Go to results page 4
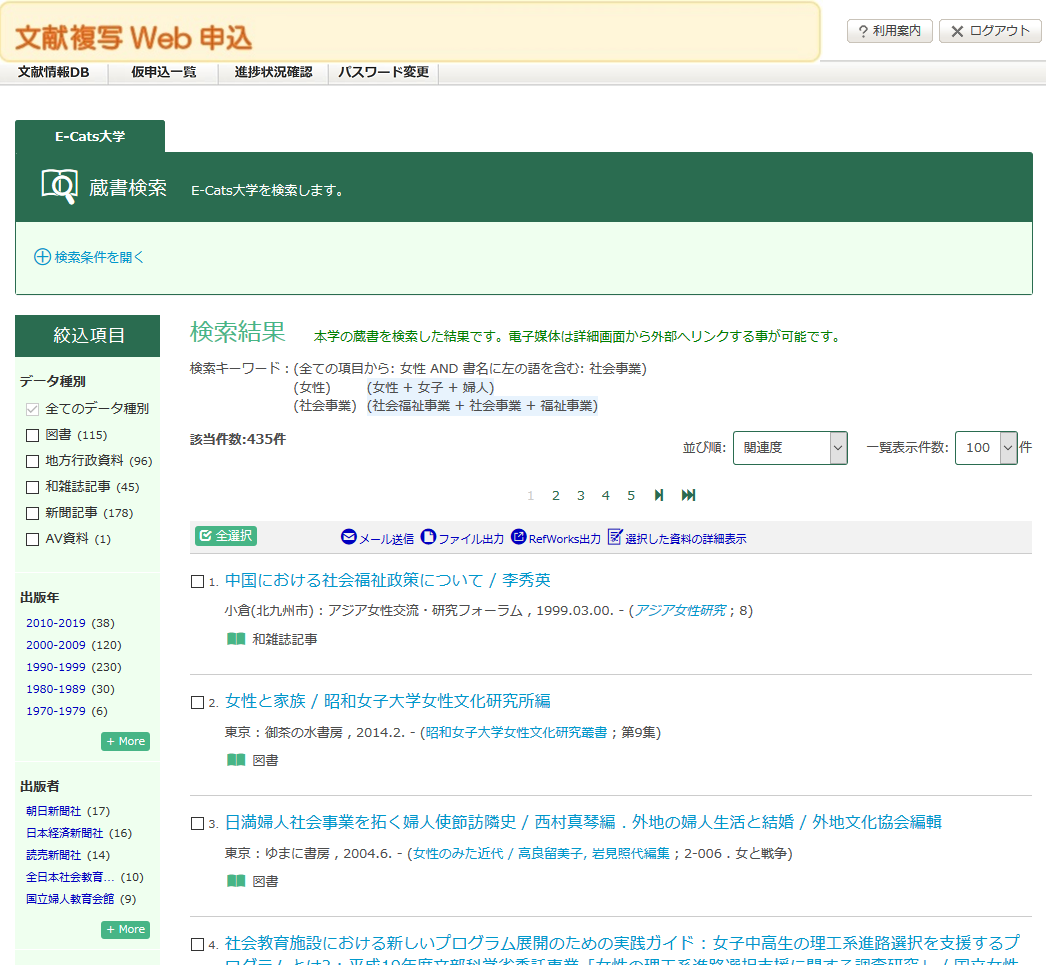The image size is (1046, 965). pyautogui.click(x=606, y=496)
